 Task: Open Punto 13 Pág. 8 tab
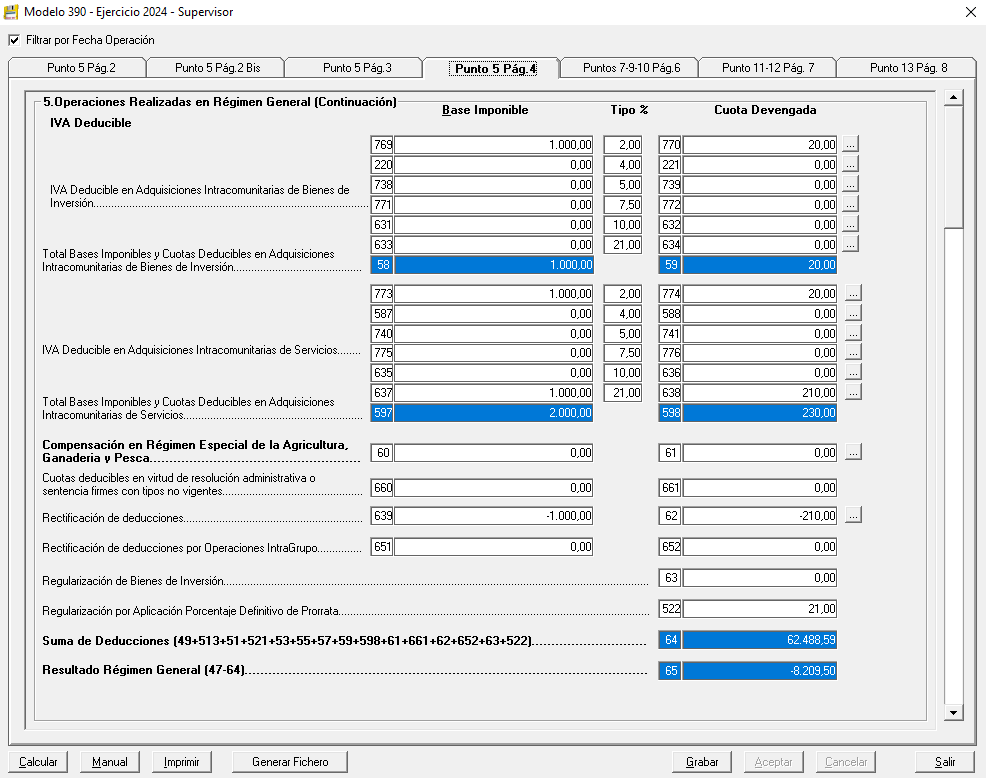click(908, 67)
